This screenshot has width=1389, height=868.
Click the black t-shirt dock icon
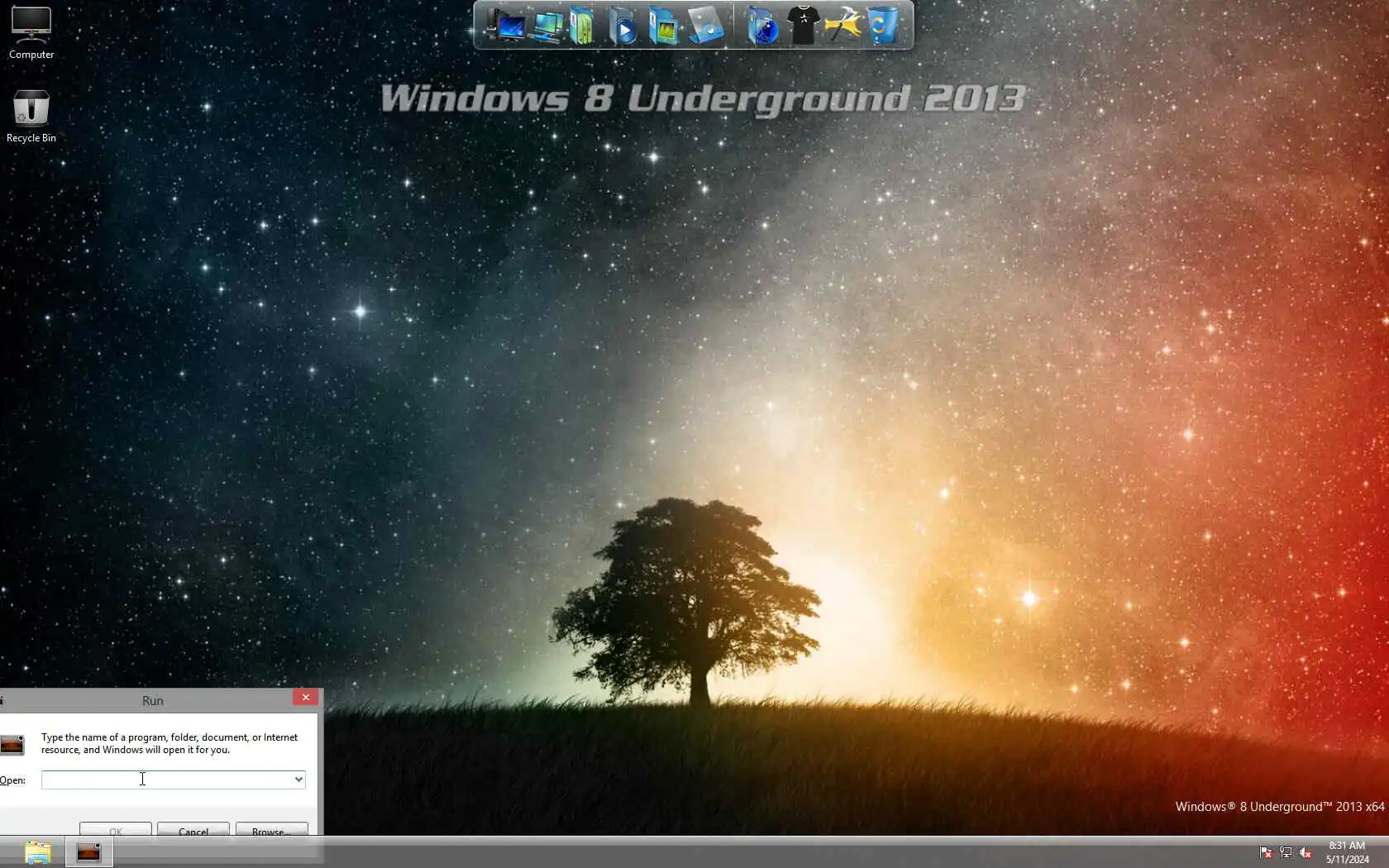pos(803,25)
